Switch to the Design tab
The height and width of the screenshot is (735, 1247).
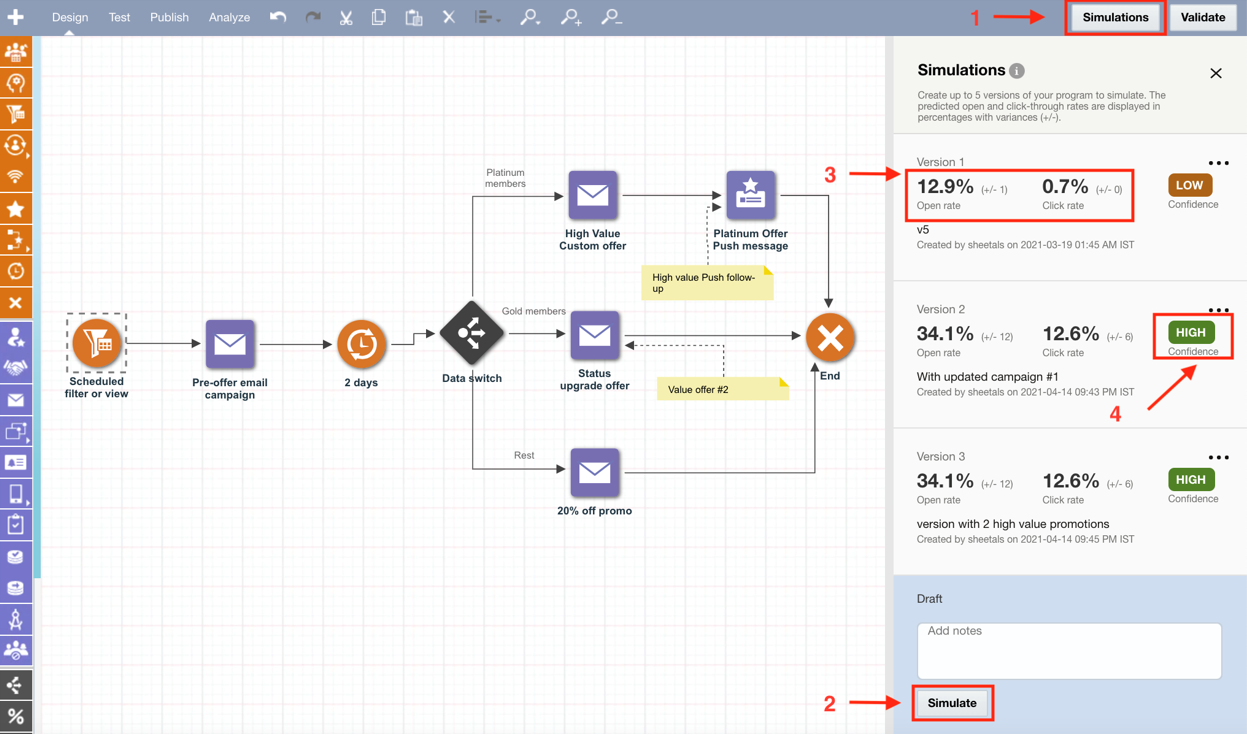70,17
